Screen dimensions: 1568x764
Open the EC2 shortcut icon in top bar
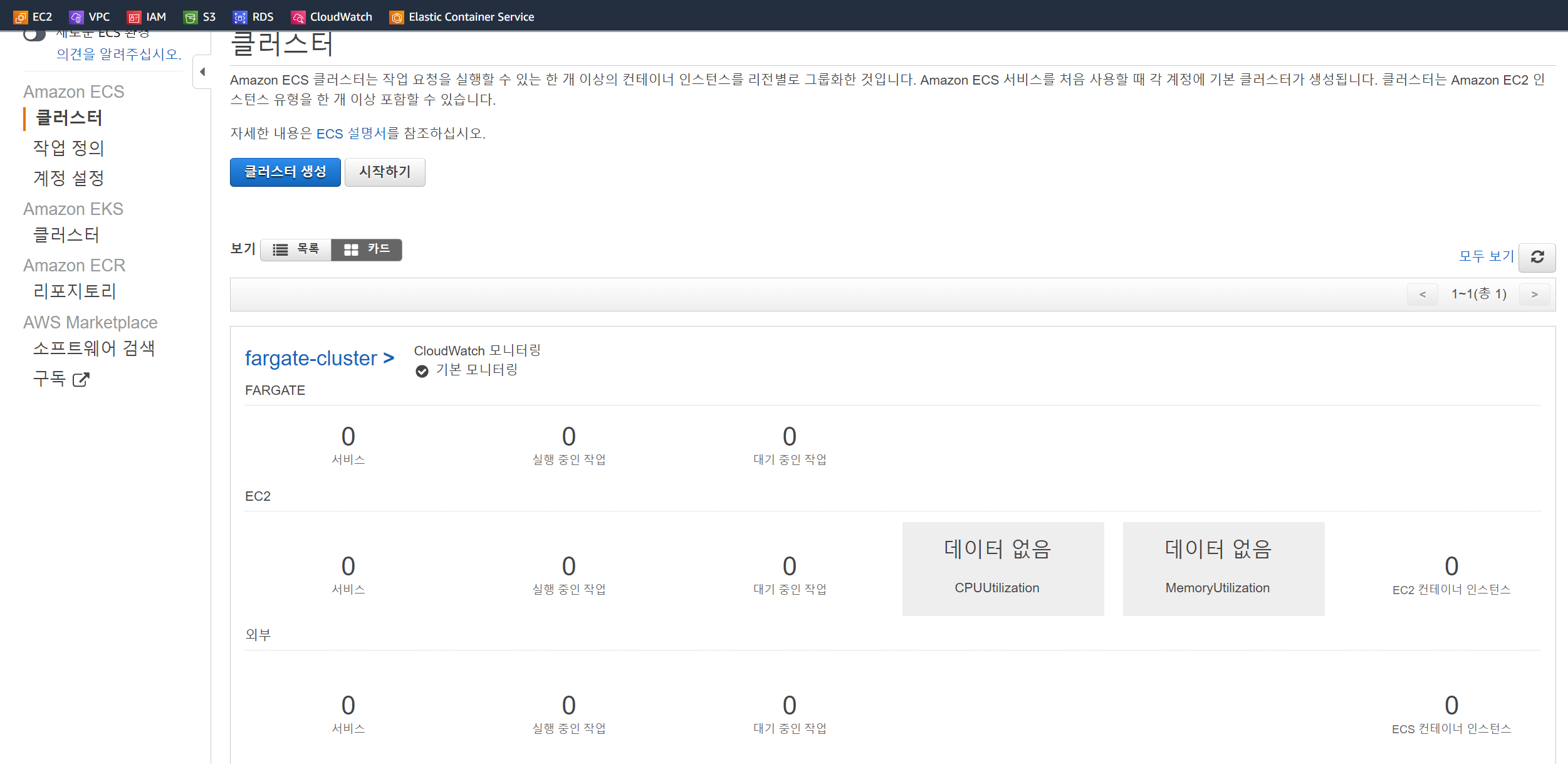[21, 17]
